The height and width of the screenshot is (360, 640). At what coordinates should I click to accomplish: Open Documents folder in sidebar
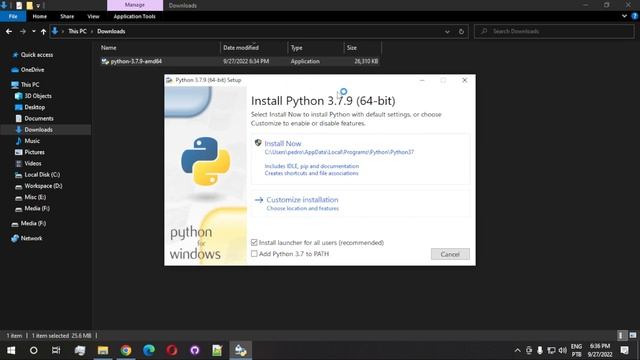point(39,118)
